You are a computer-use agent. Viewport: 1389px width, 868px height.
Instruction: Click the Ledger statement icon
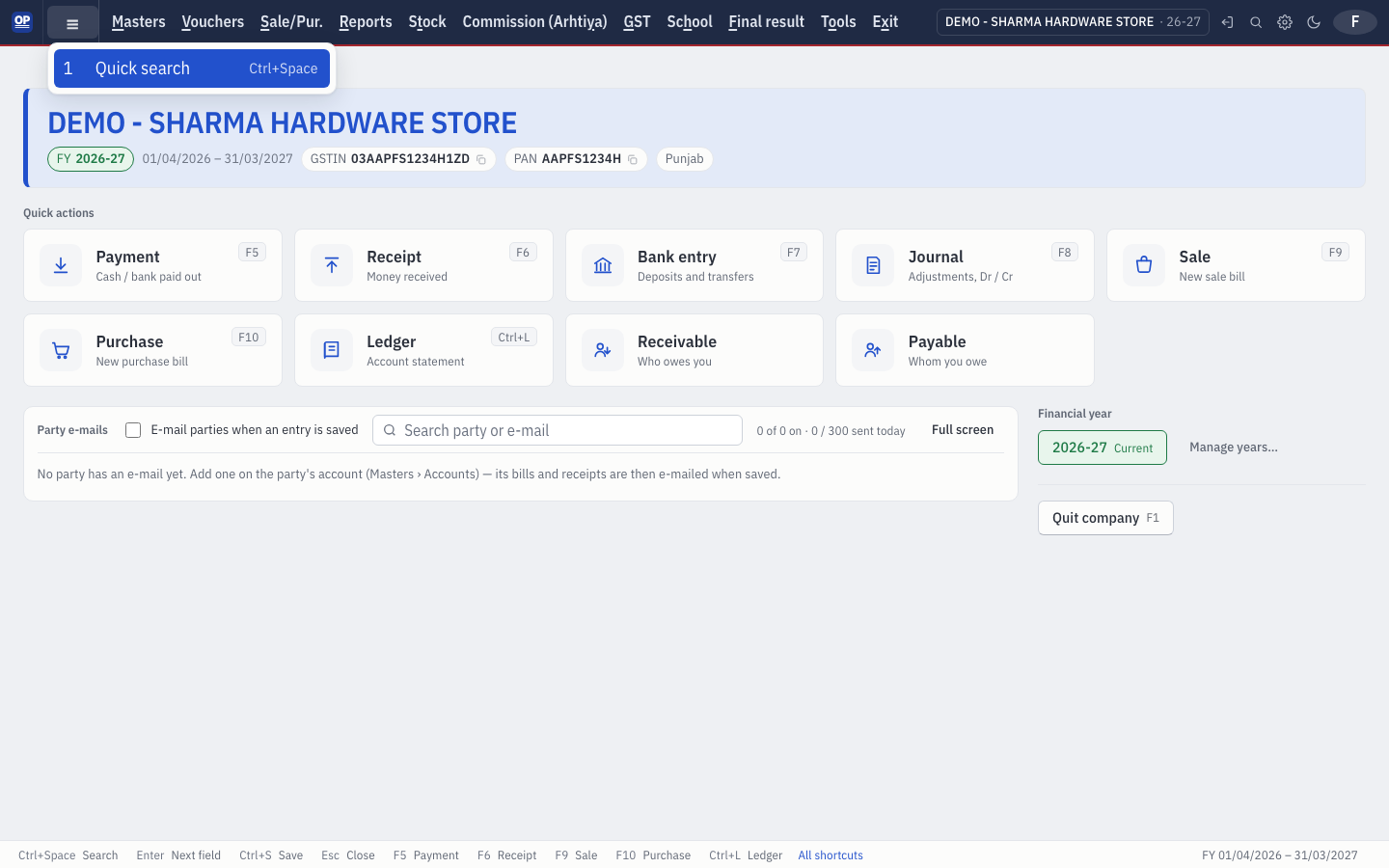click(x=332, y=350)
